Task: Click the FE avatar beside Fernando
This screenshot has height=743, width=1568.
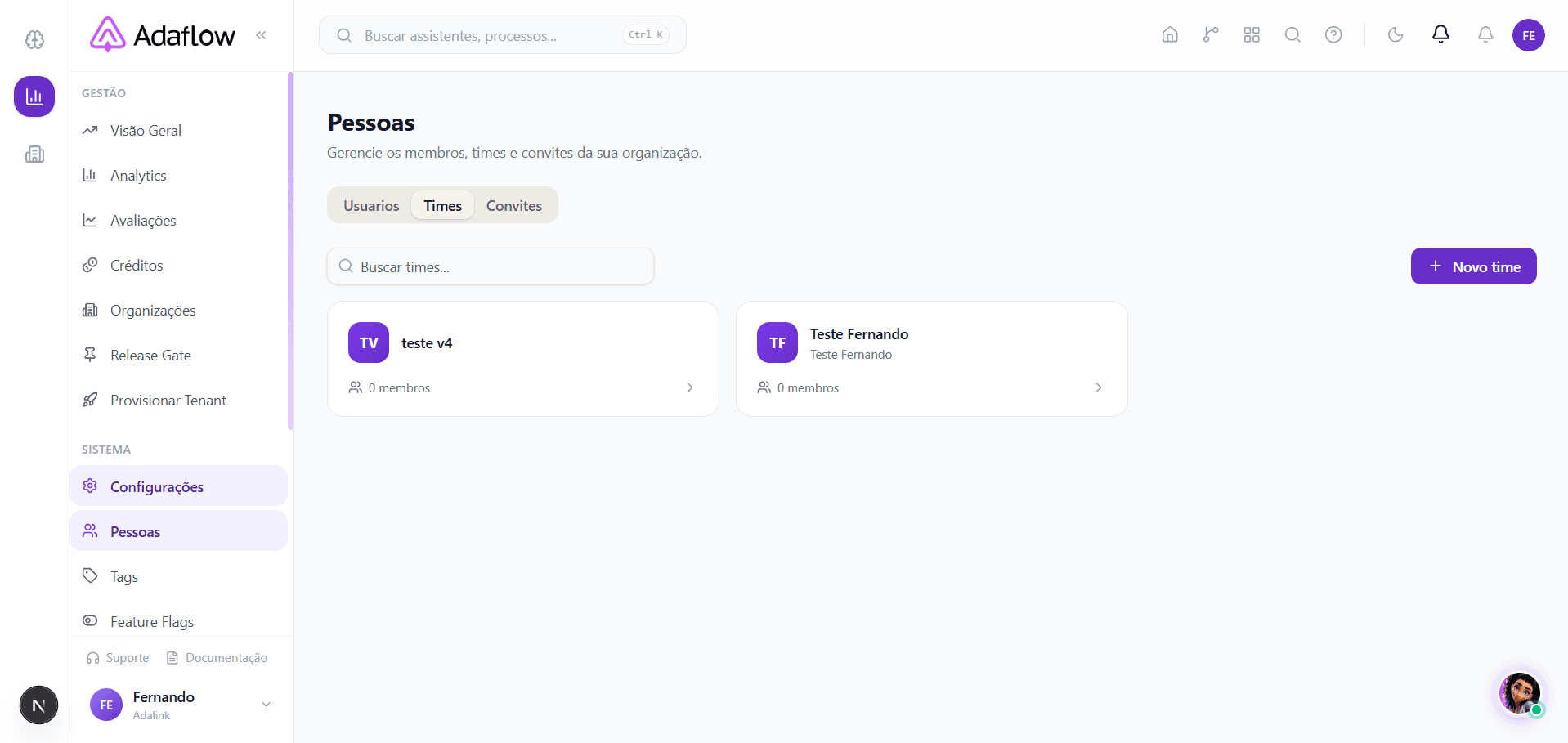Action: pyautogui.click(x=106, y=705)
